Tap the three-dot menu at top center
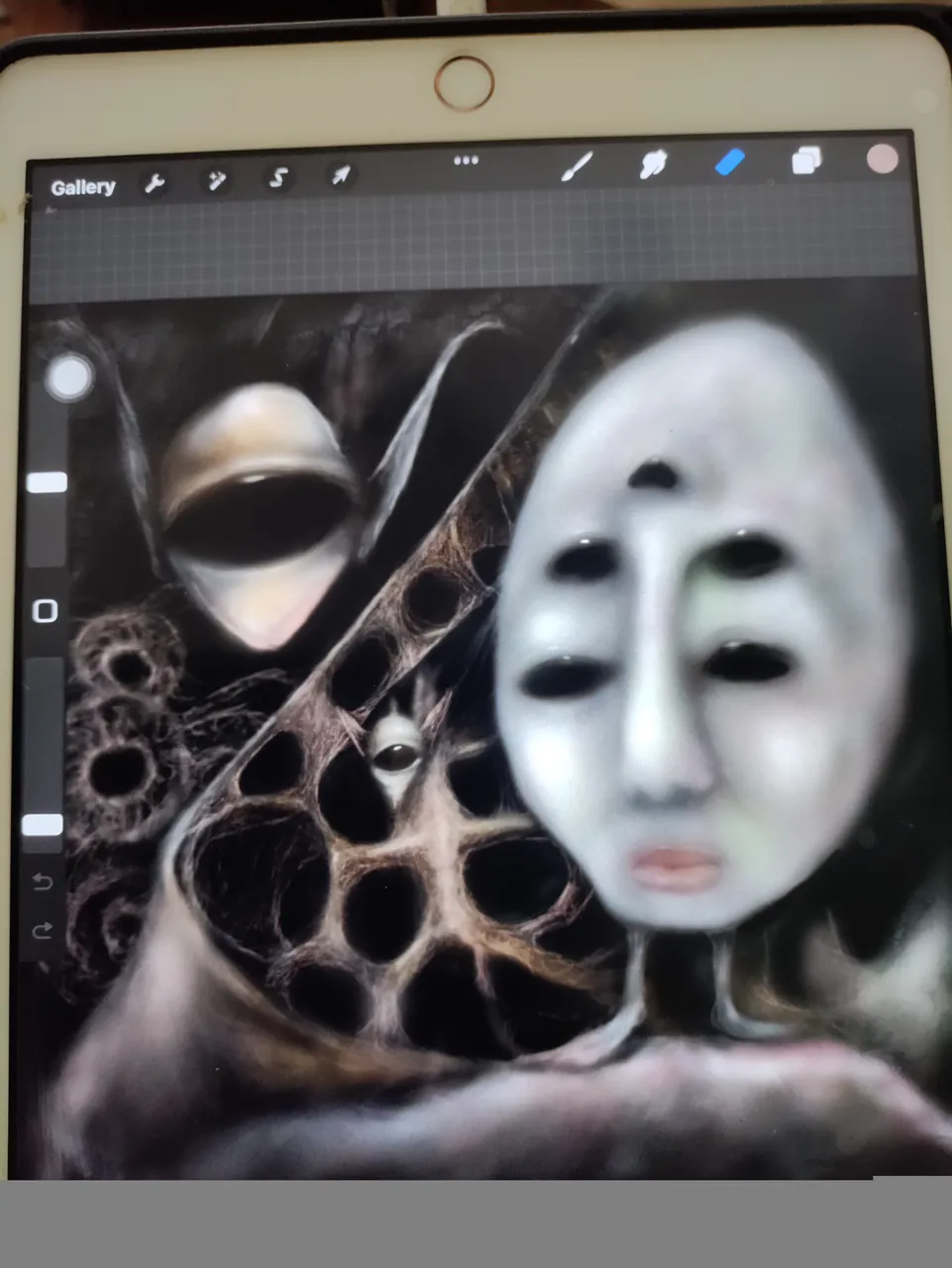Screen dimensions: 952x1268 point(466,160)
